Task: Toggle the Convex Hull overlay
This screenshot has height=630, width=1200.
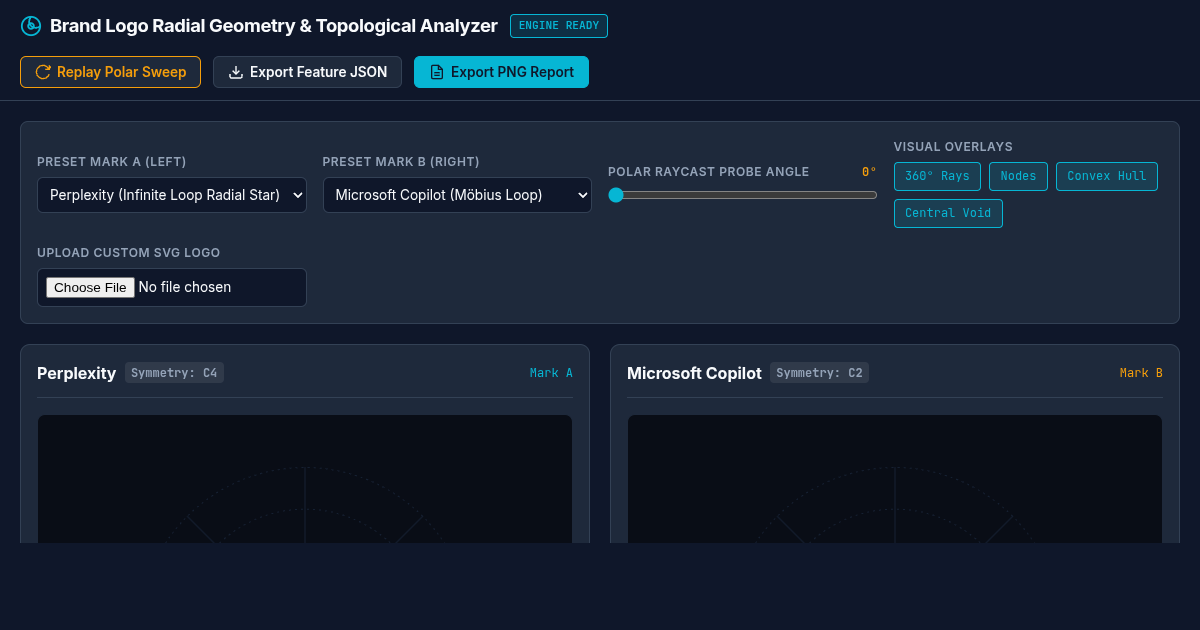Action: pos(1107,176)
